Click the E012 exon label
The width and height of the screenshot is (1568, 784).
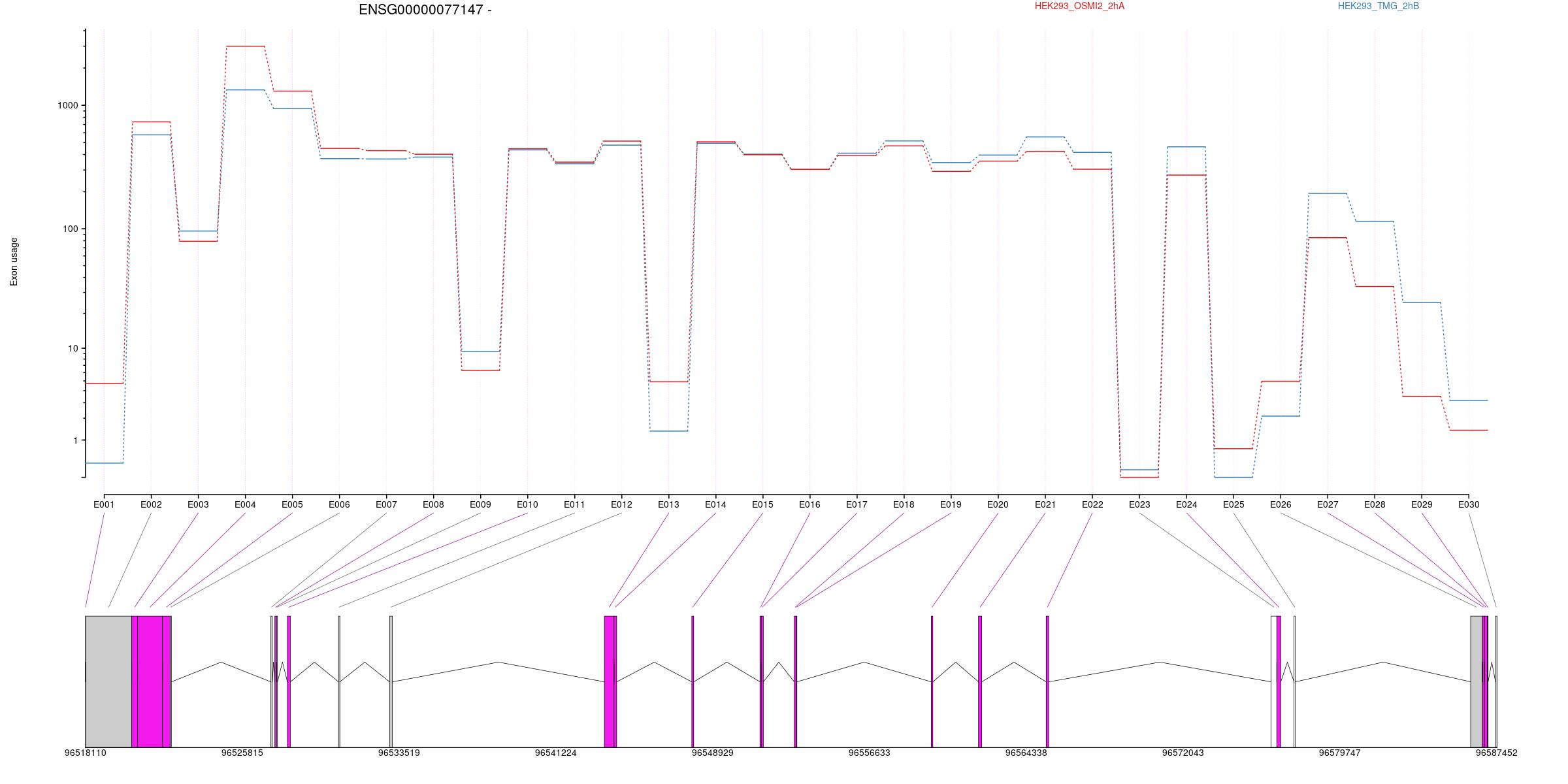coord(621,504)
